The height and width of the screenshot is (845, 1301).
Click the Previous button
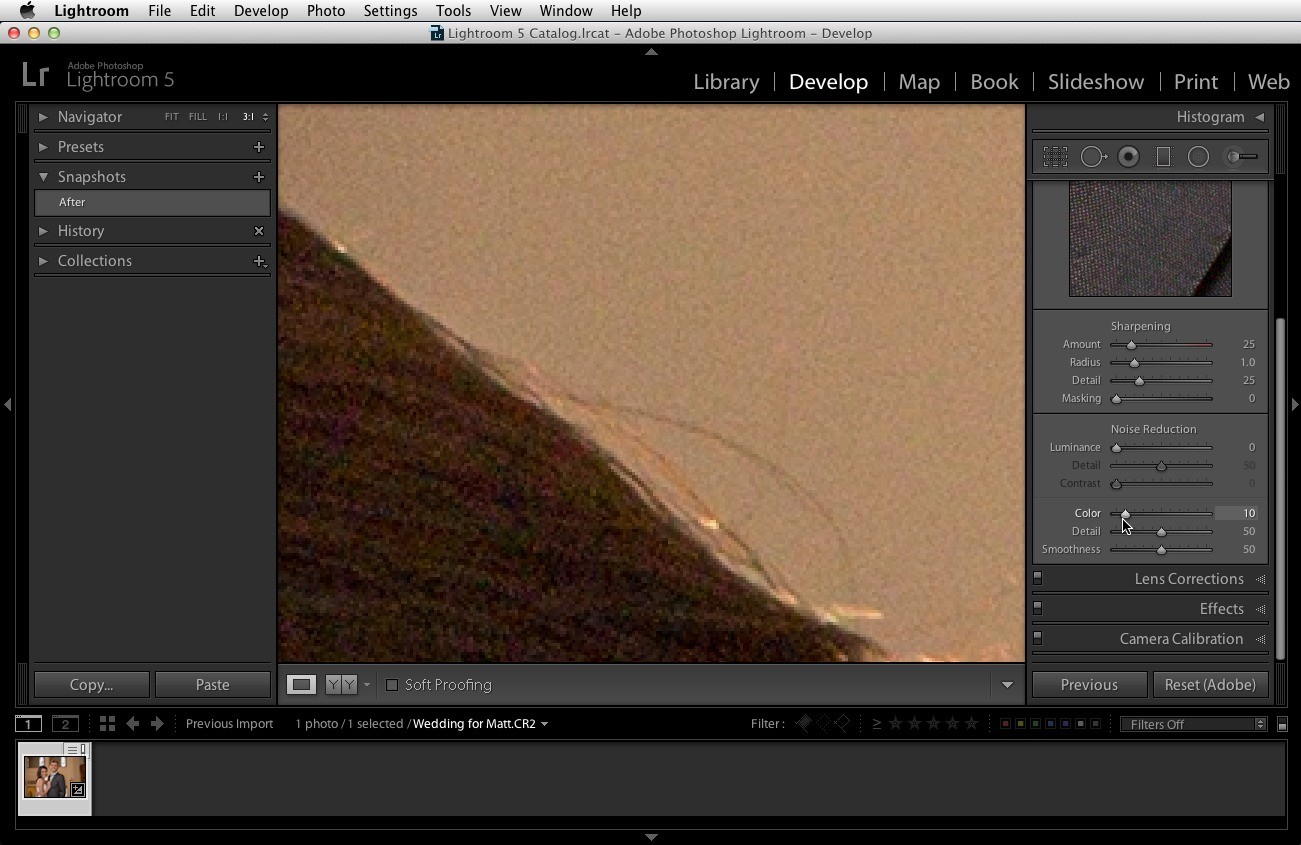pyautogui.click(x=1089, y=685)
